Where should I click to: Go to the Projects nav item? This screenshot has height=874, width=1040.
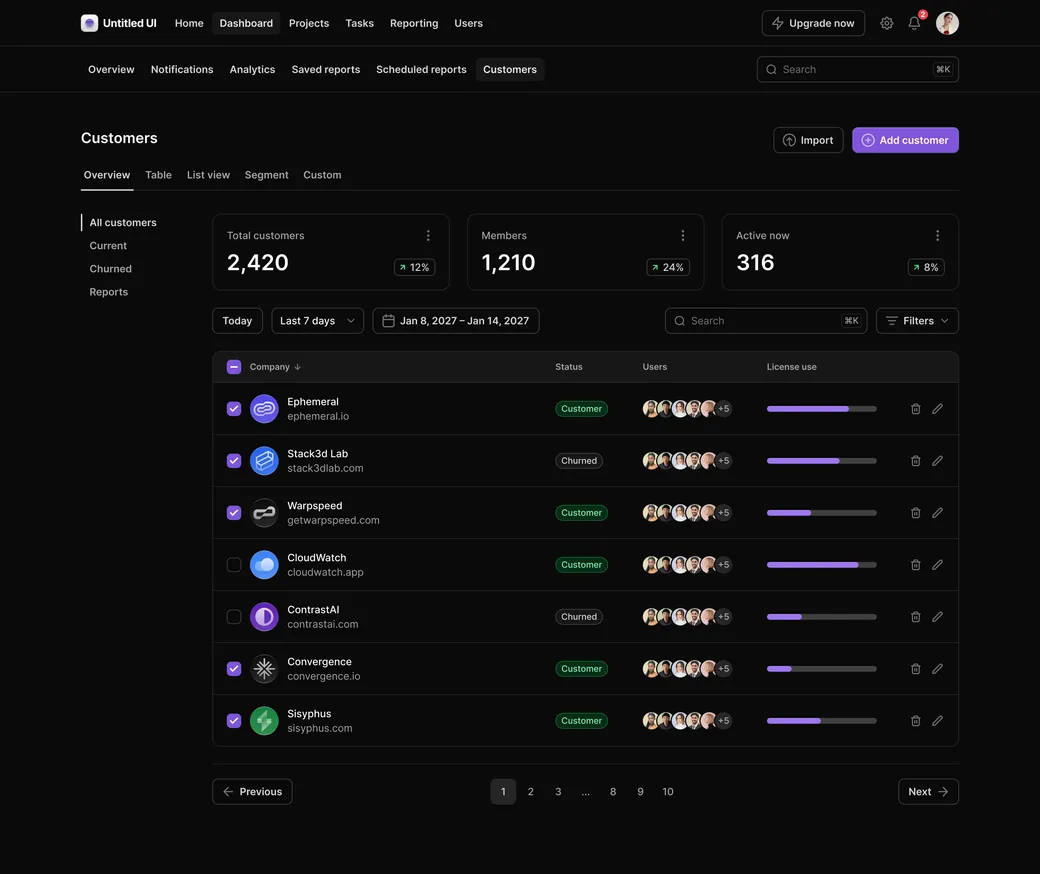click(309, 23)
